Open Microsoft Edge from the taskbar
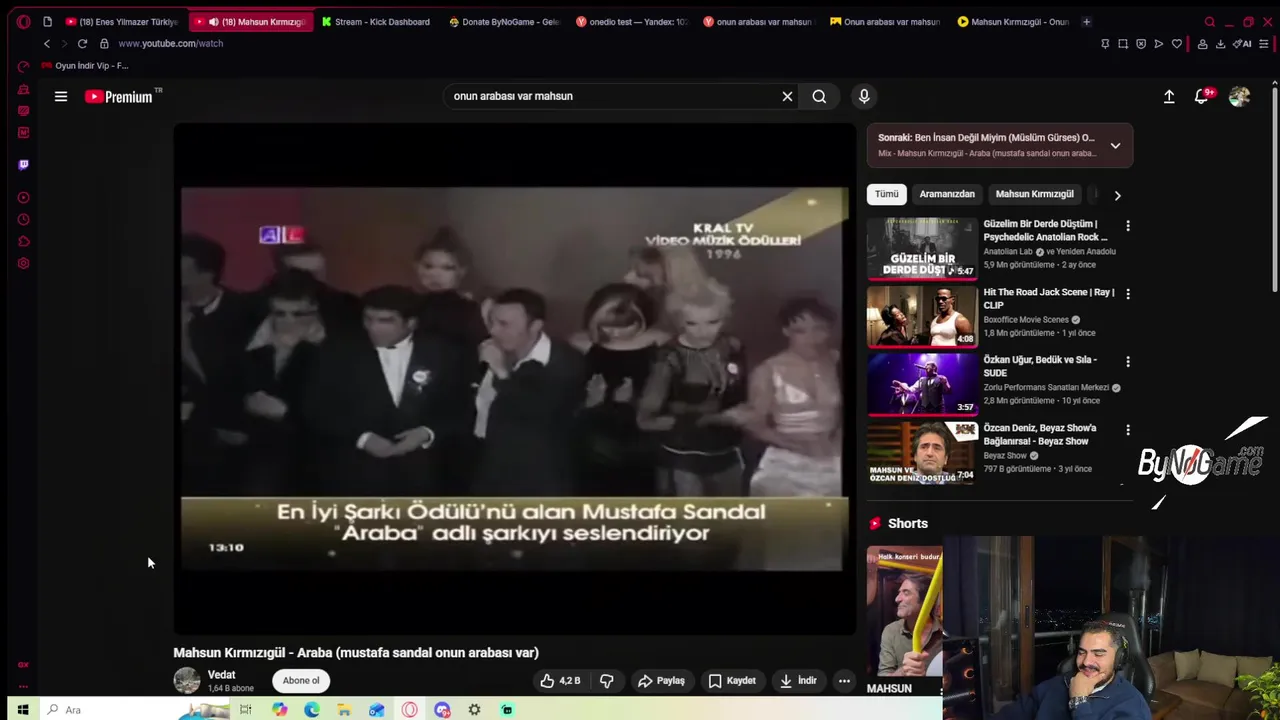Image resolution: width=1280 pixels, height=720 pixels. coord(312,709)
